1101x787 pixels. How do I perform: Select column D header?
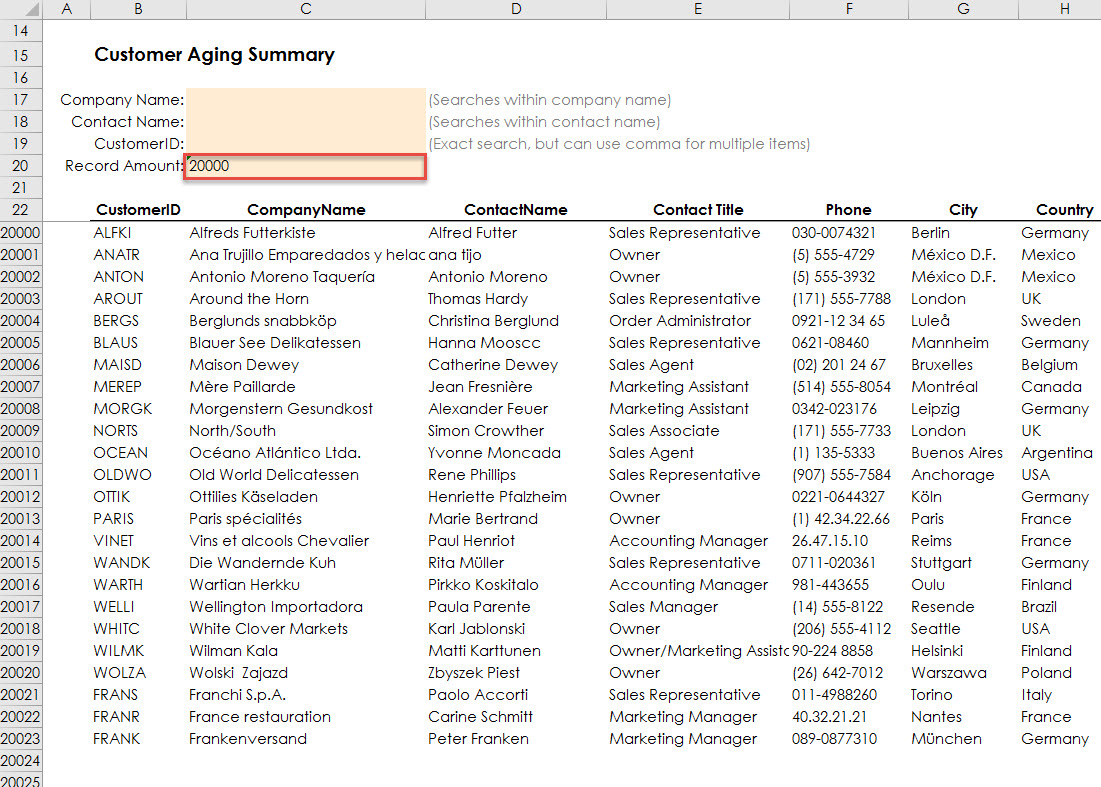tap(516, 9)
